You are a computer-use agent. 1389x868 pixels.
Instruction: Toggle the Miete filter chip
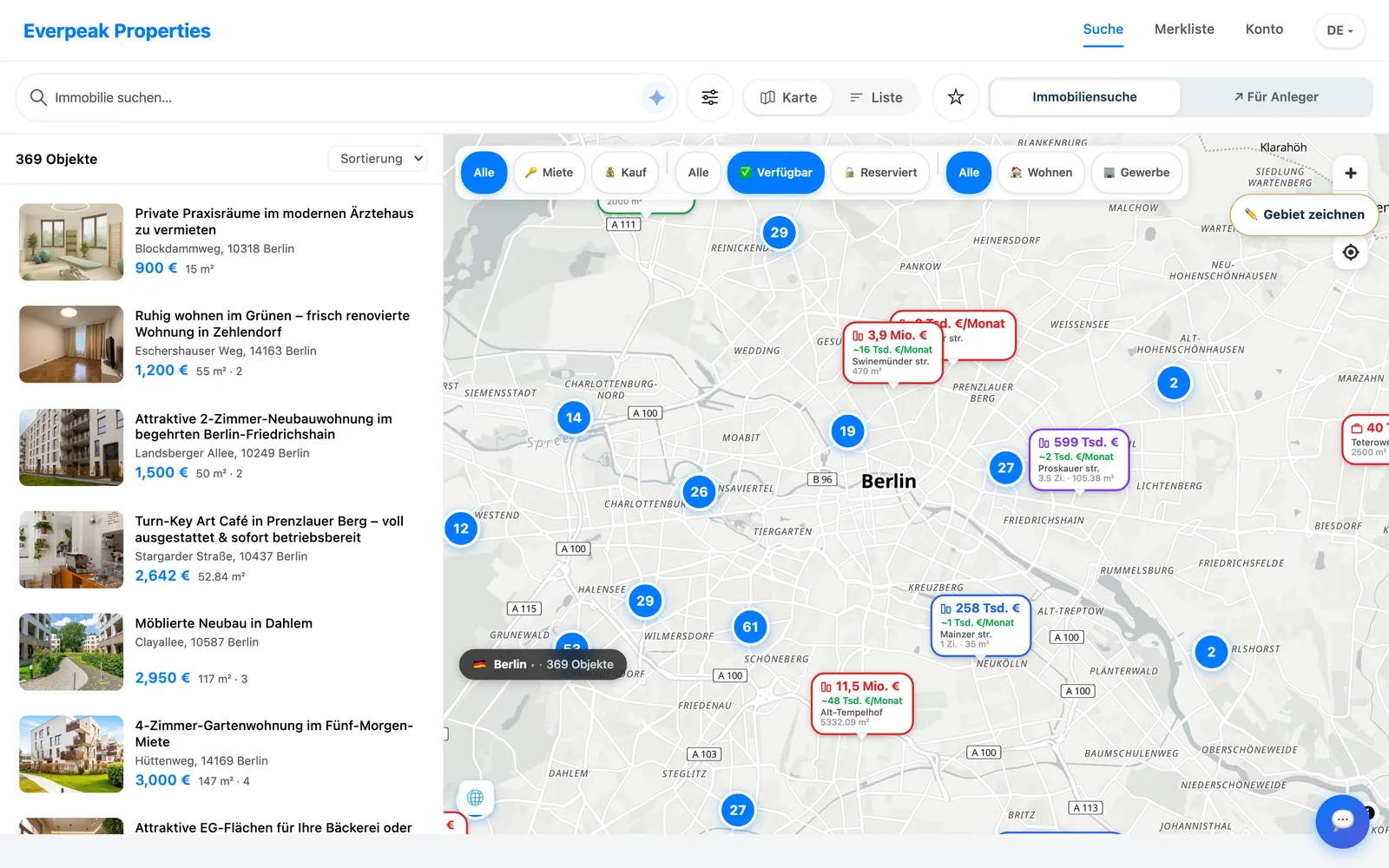549,173
